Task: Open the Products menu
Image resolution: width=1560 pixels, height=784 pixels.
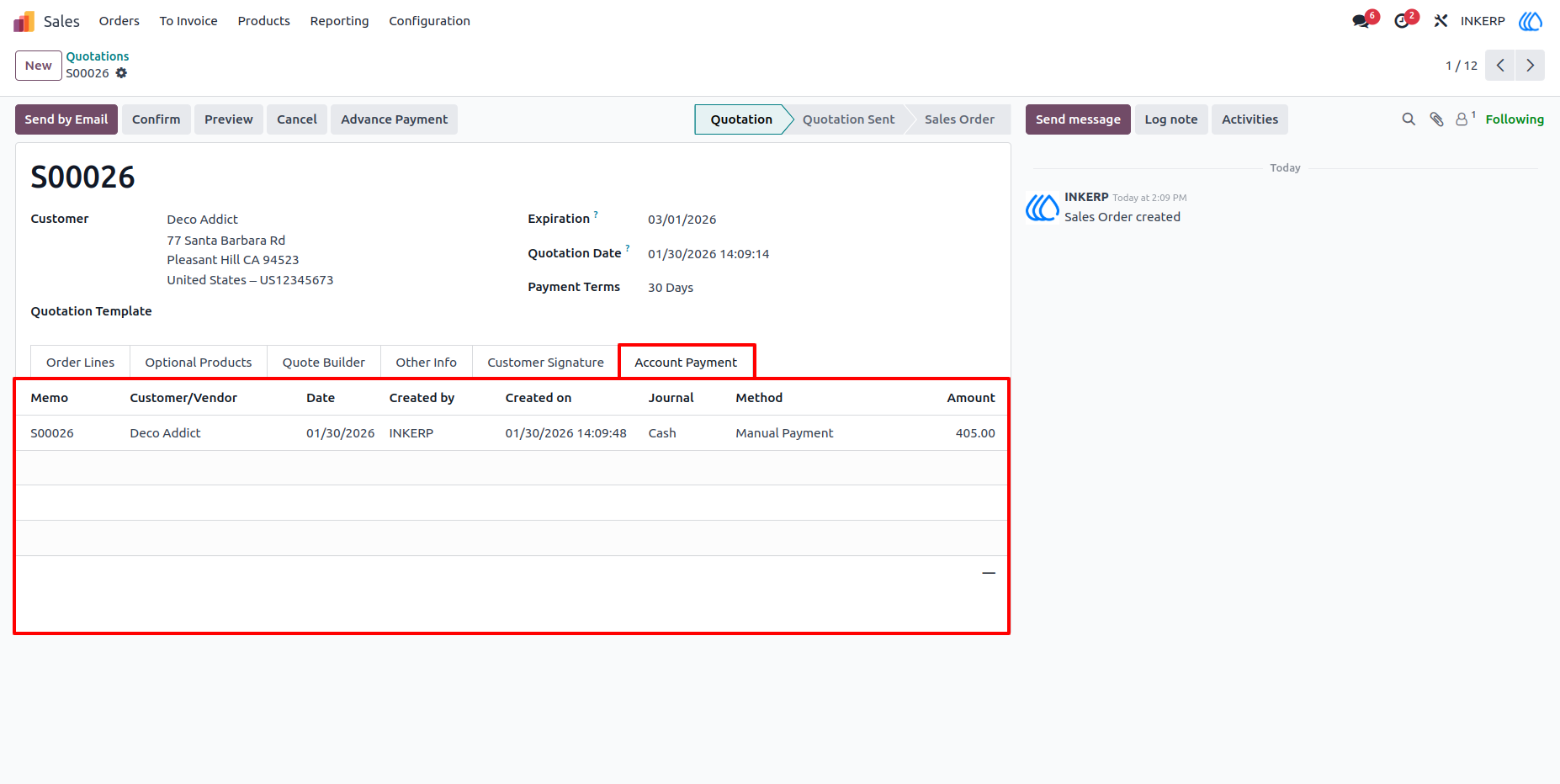Action: tap(264, 21)
